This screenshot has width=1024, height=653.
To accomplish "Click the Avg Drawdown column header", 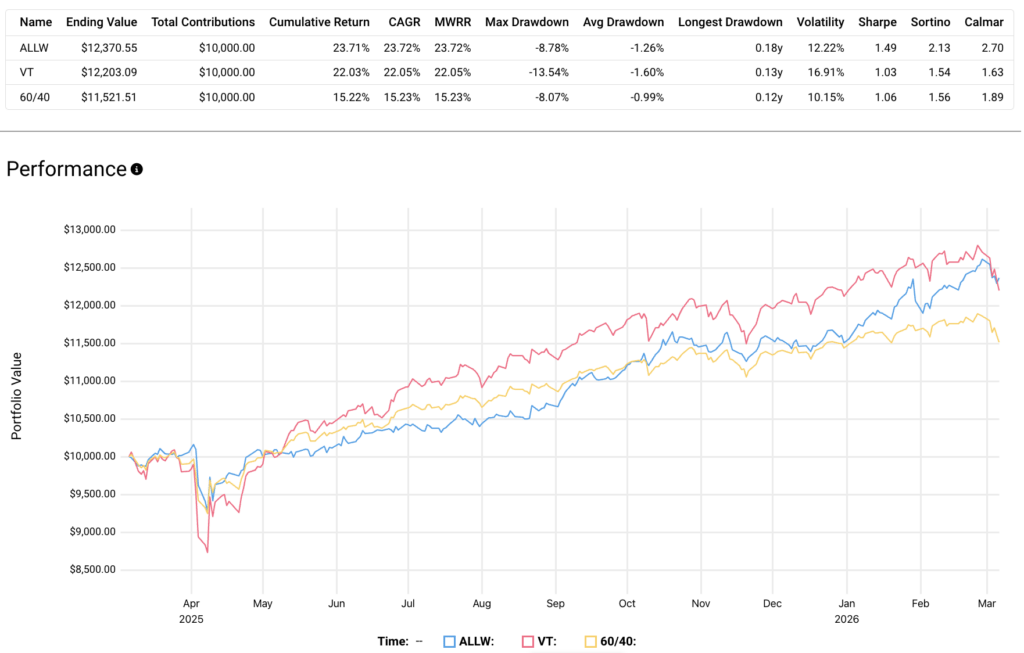I will [x=624, y=22].
